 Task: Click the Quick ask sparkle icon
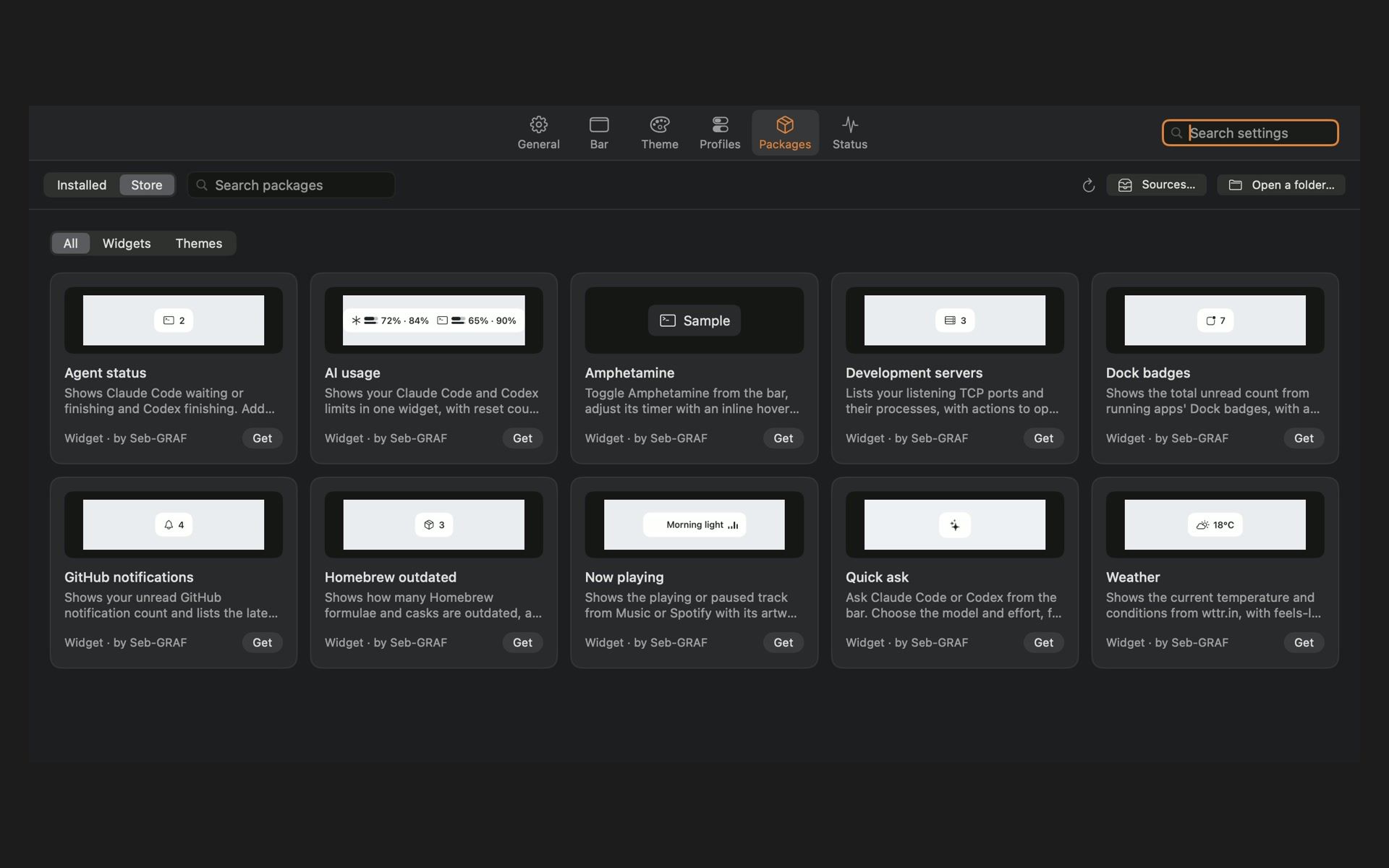[955, 525]
